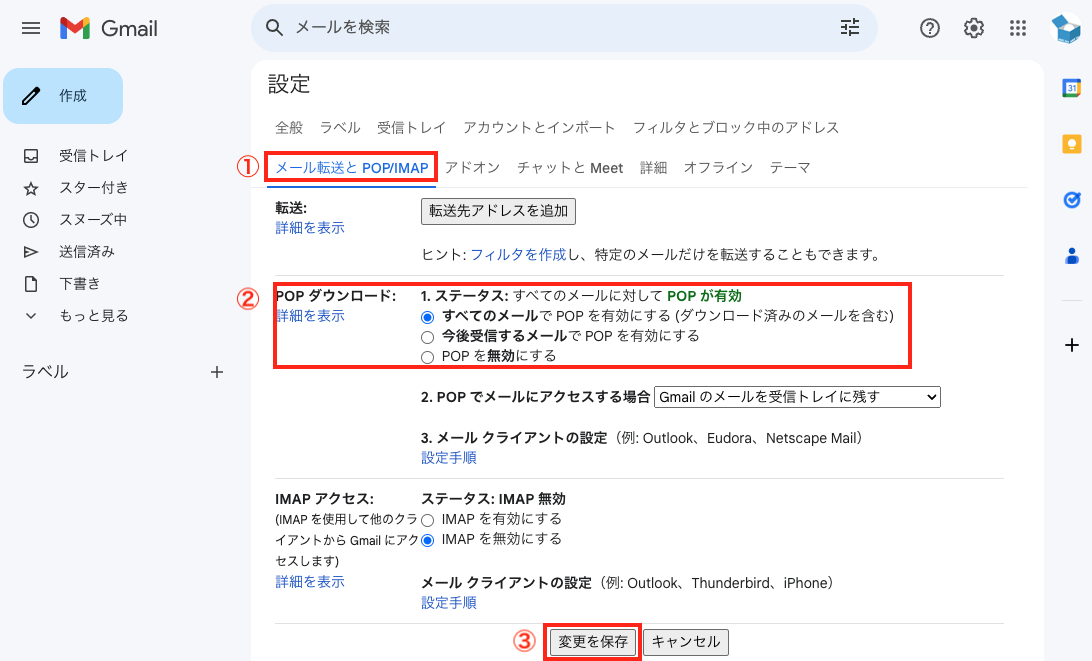Switch to テーマ tab

point(790,168)
